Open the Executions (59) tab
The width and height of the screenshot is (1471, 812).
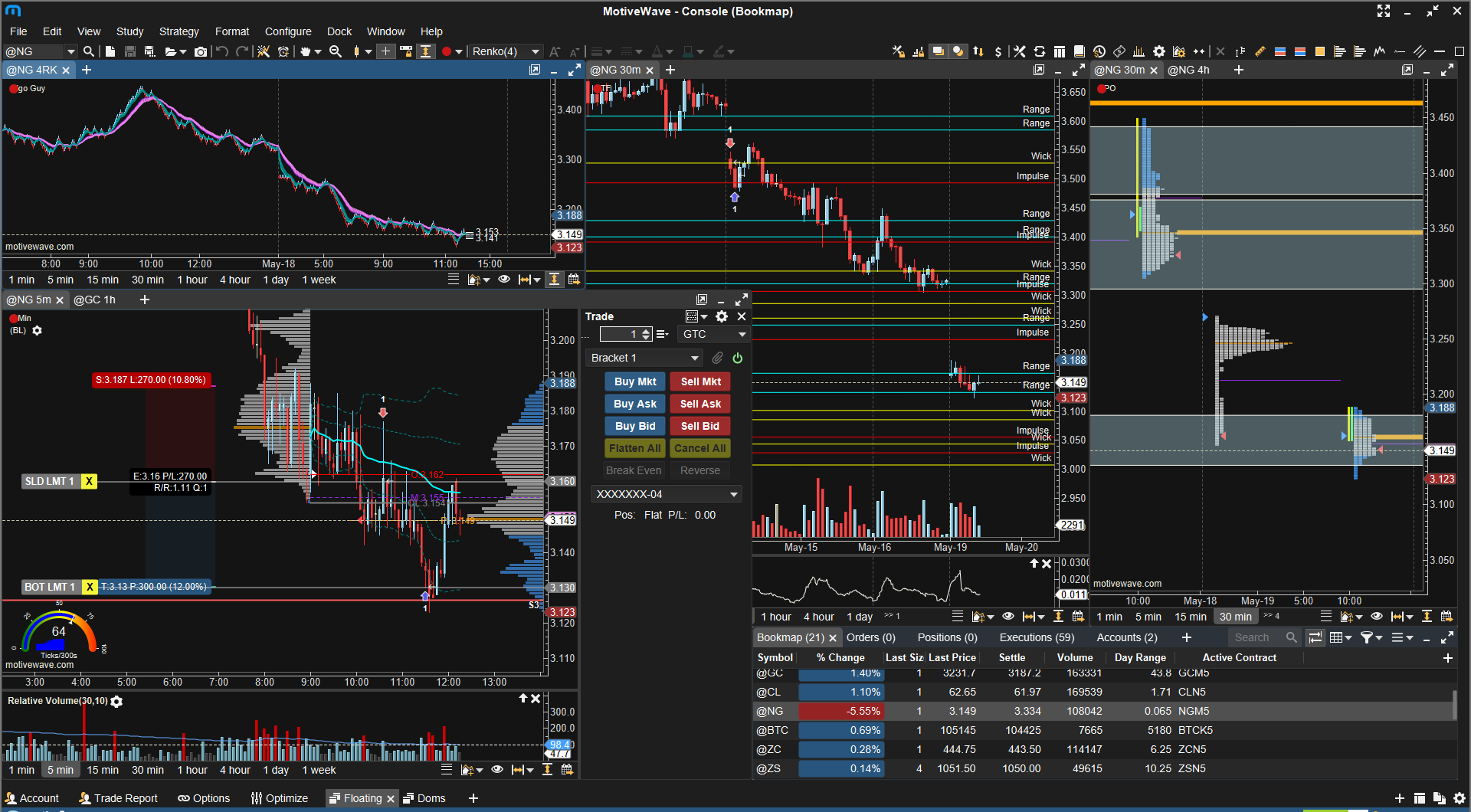tap(1037, 637)
